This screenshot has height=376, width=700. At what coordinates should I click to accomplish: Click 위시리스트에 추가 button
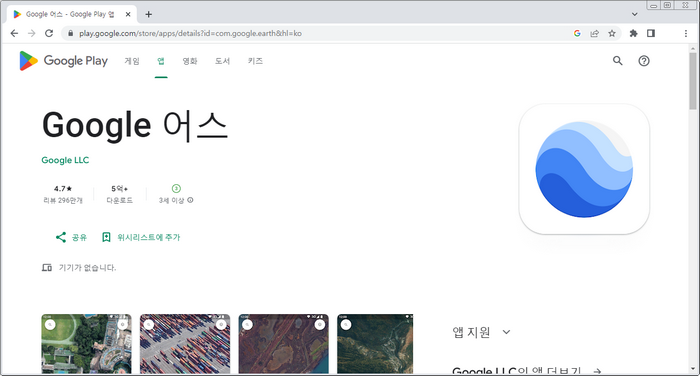click(x=141, y=237)
